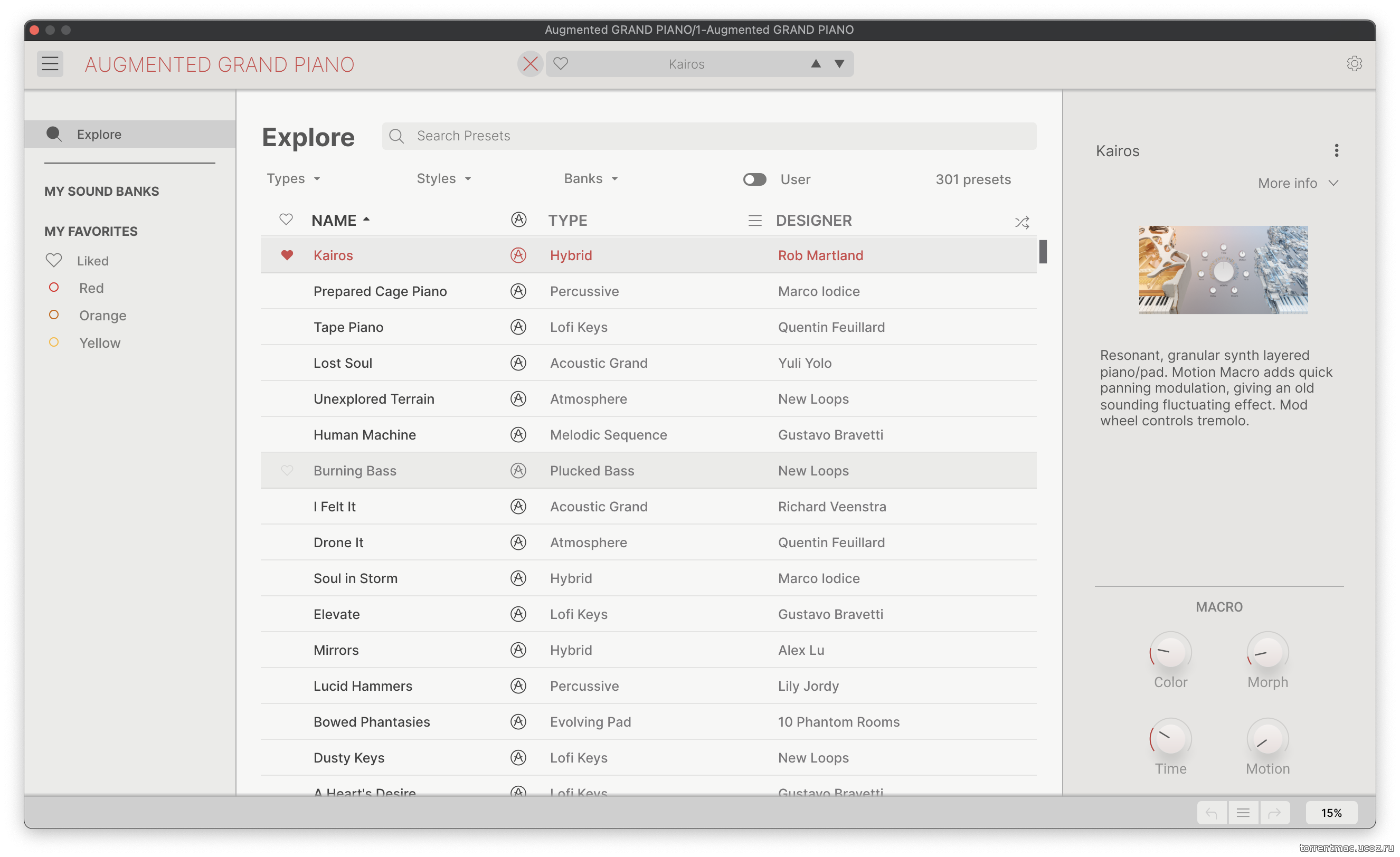Image resolution: width=1400 pixels, height=857 pixels.
Task: Sort by NAME column header
Action: [340, 221]
